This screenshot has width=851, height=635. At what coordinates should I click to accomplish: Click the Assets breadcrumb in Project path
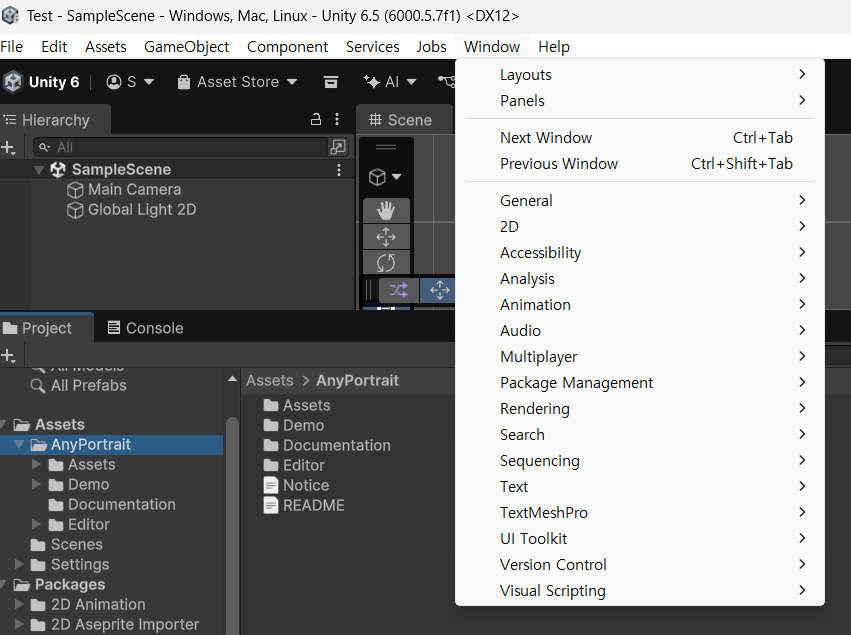(270, 380)
